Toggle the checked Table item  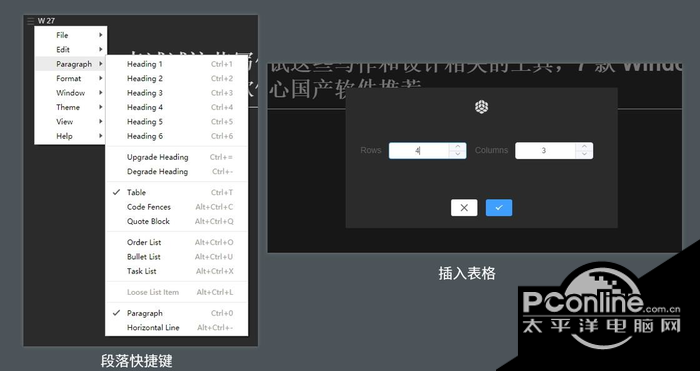176,192
